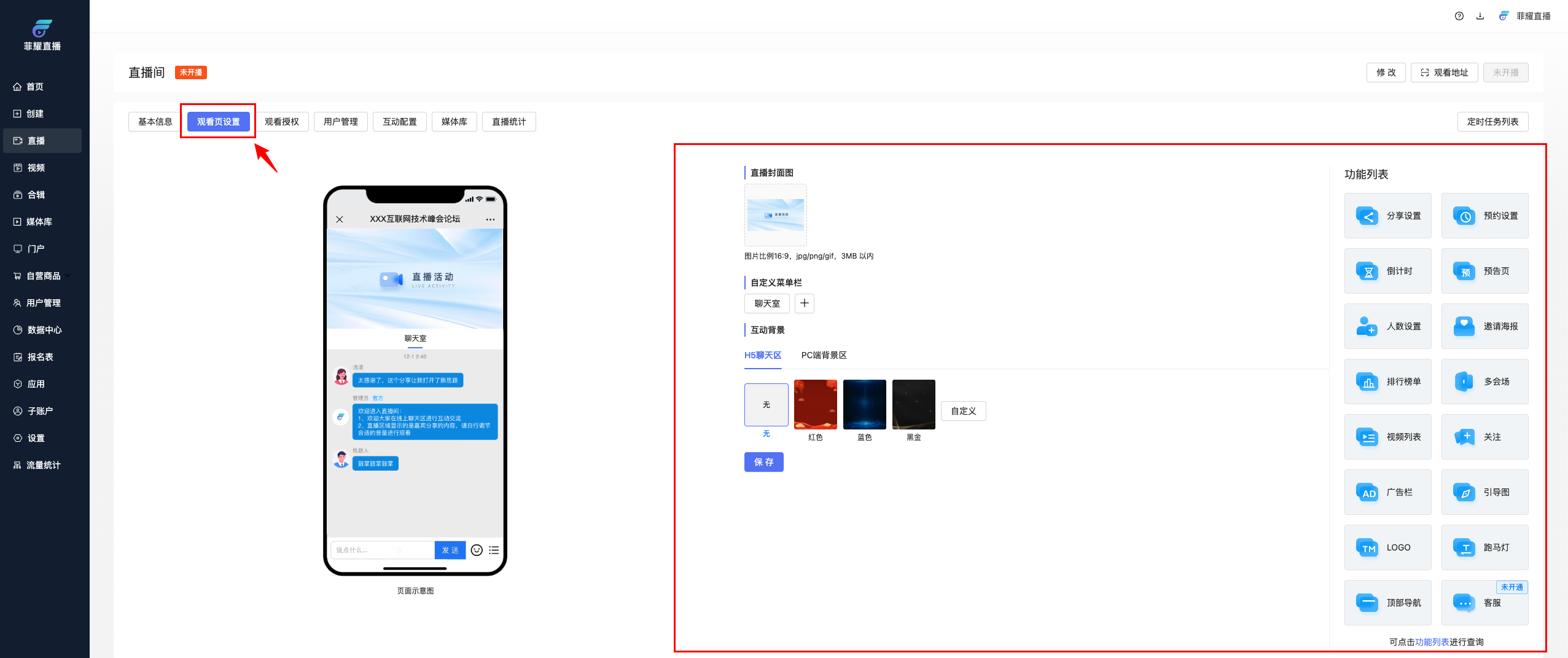This screenshot has width=1568, height=658.
Task: Choose the 红色 red chat background
Action: (815, 405)
